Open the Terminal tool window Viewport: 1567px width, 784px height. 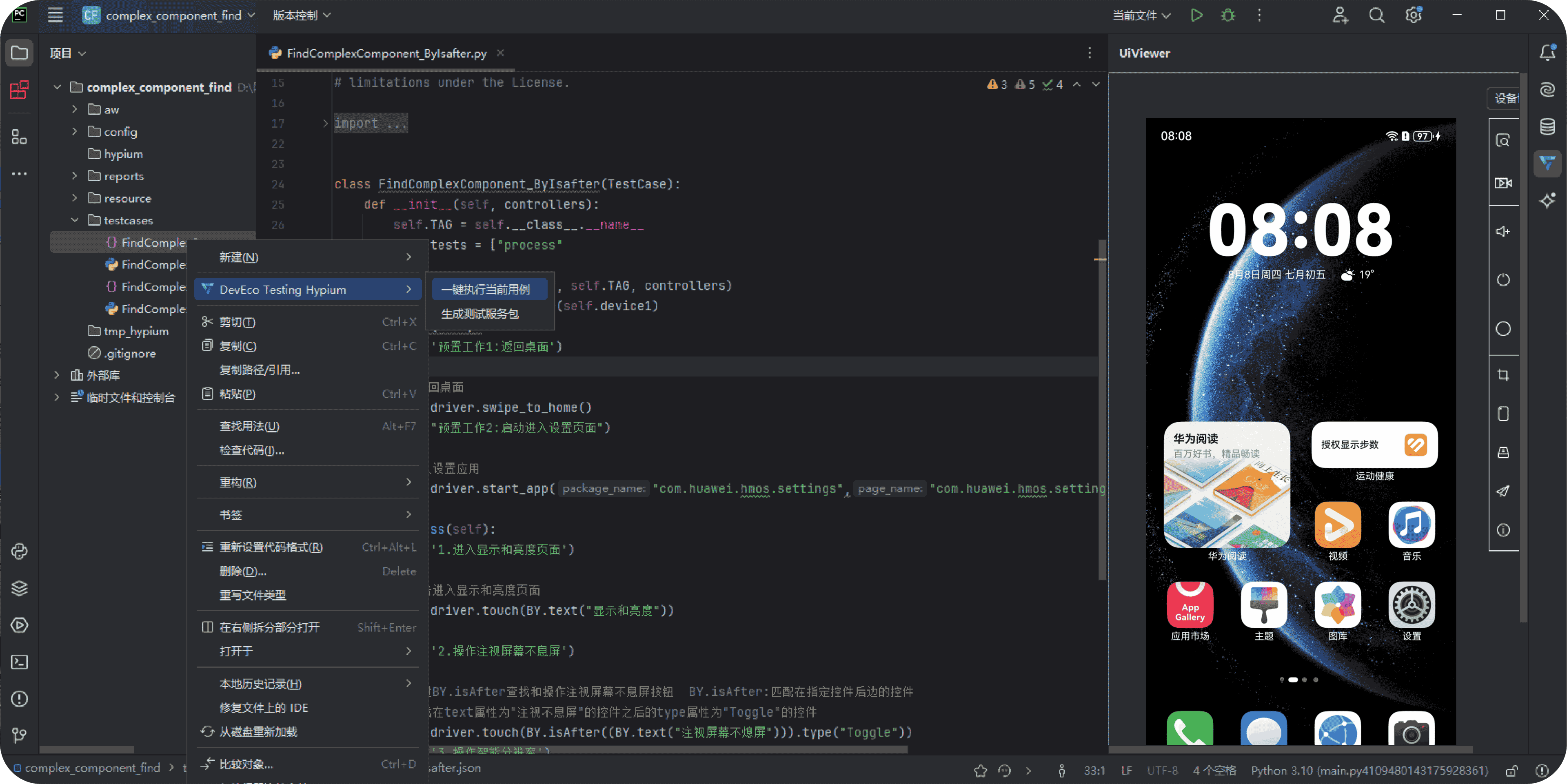(x=19, y=662)
